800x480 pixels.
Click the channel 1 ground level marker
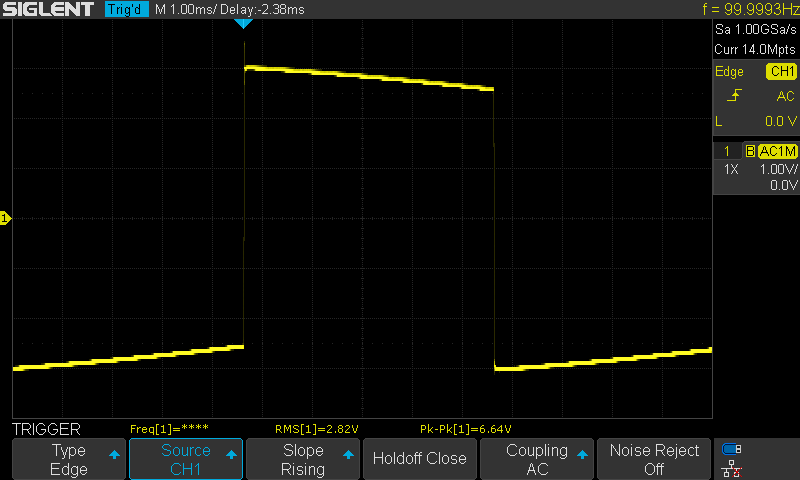tap(5, 218)
